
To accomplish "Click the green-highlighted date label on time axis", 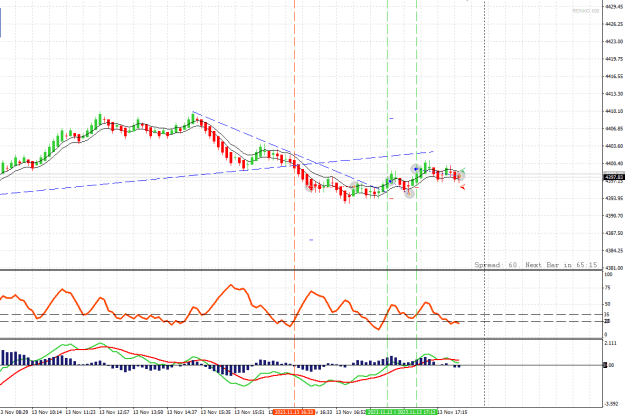I will tap(401, 412).
